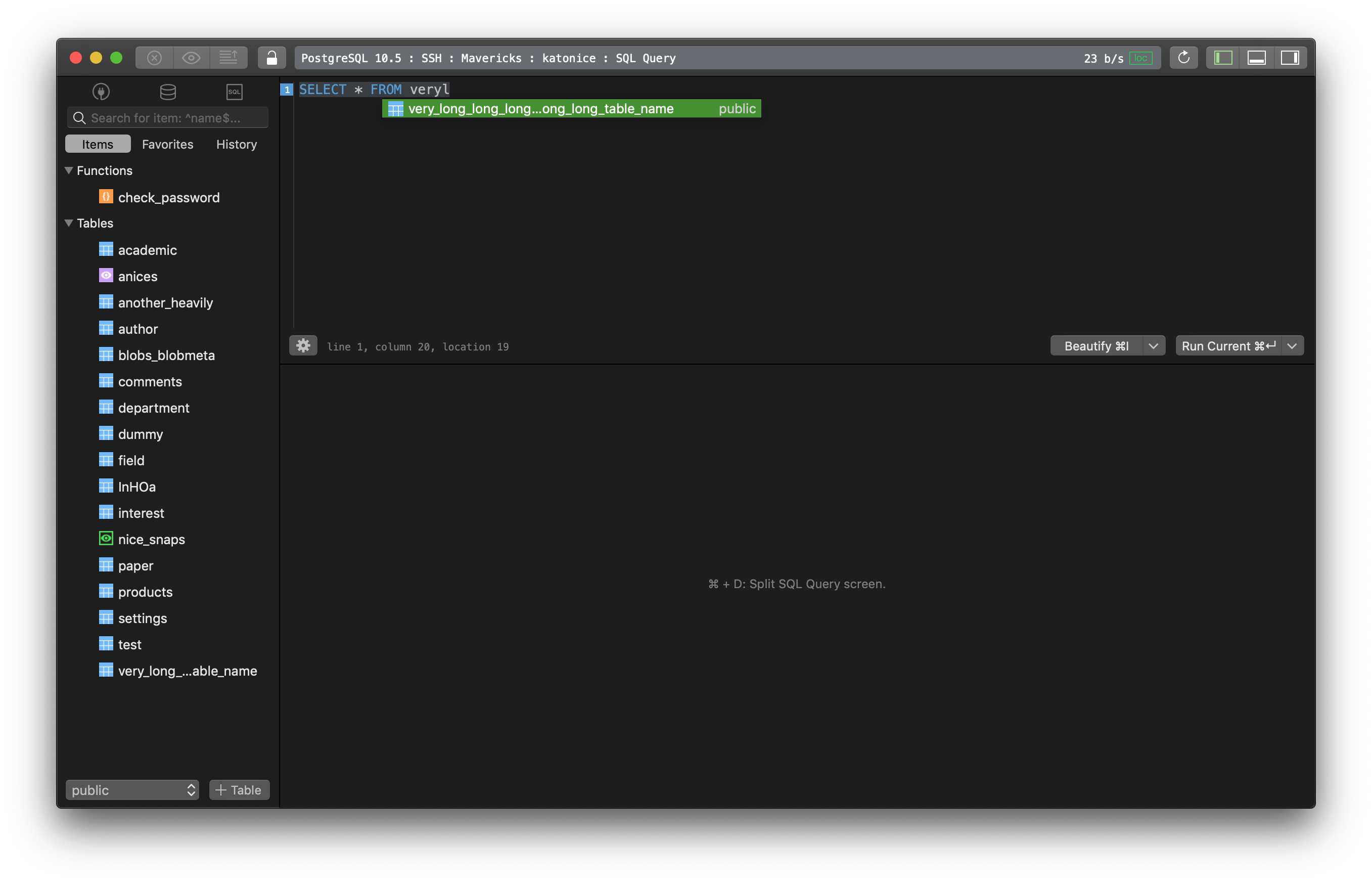Switch to the History tab
This screenshot has width=1372, height=883.
(236, 144)
